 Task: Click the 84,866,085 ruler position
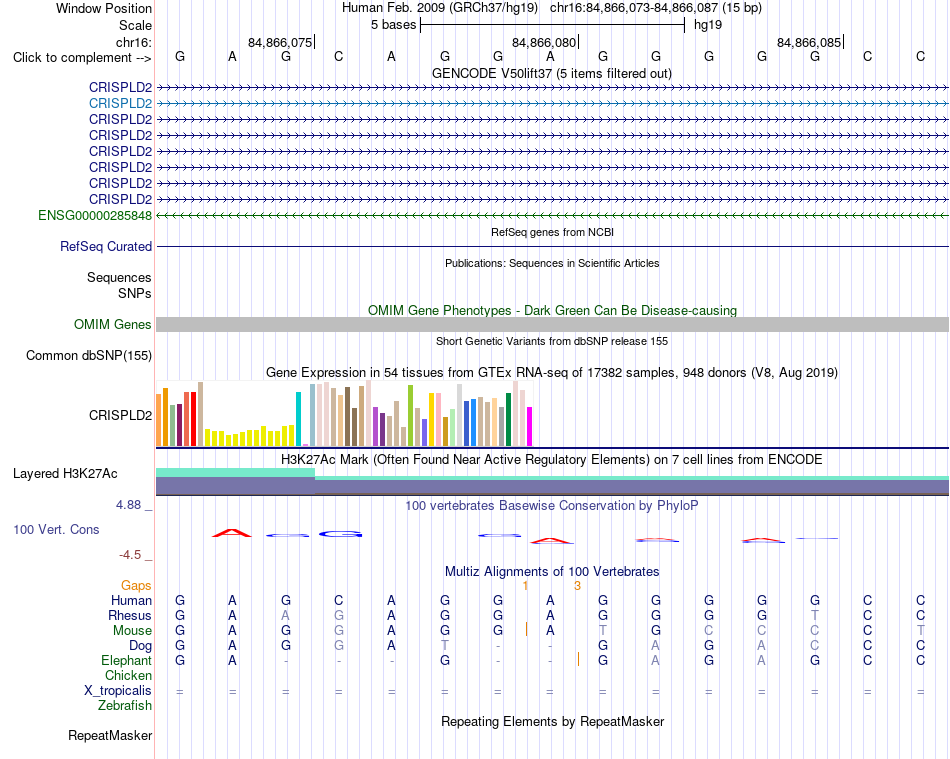click(x=809, y=42)
